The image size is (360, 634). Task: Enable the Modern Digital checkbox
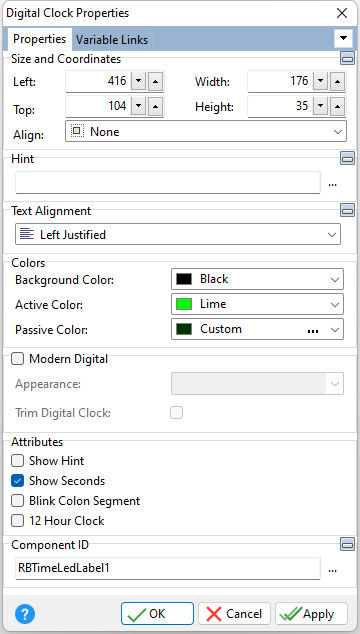click(17, 359)
